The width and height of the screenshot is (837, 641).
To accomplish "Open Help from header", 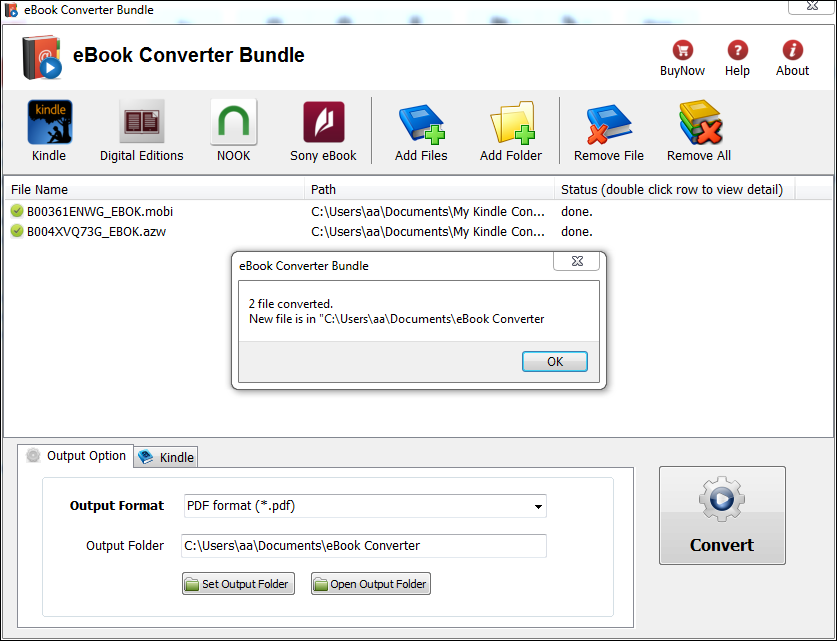I will (x=737, y=58).
